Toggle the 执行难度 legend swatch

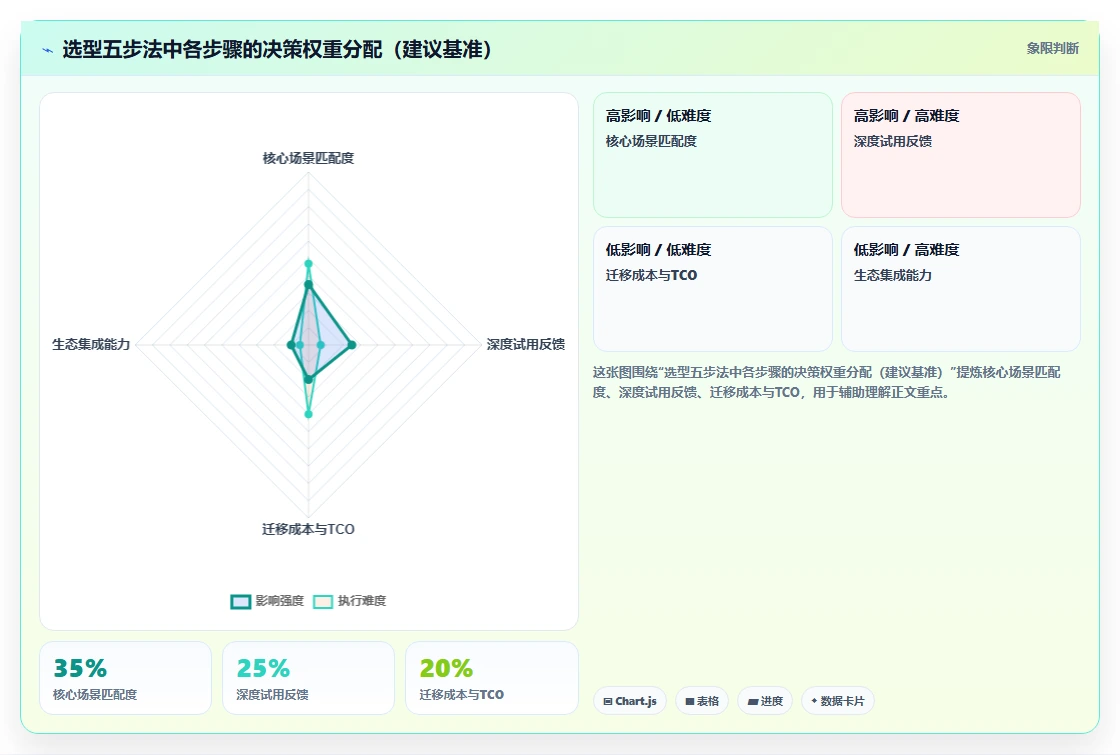coord(323,601)
